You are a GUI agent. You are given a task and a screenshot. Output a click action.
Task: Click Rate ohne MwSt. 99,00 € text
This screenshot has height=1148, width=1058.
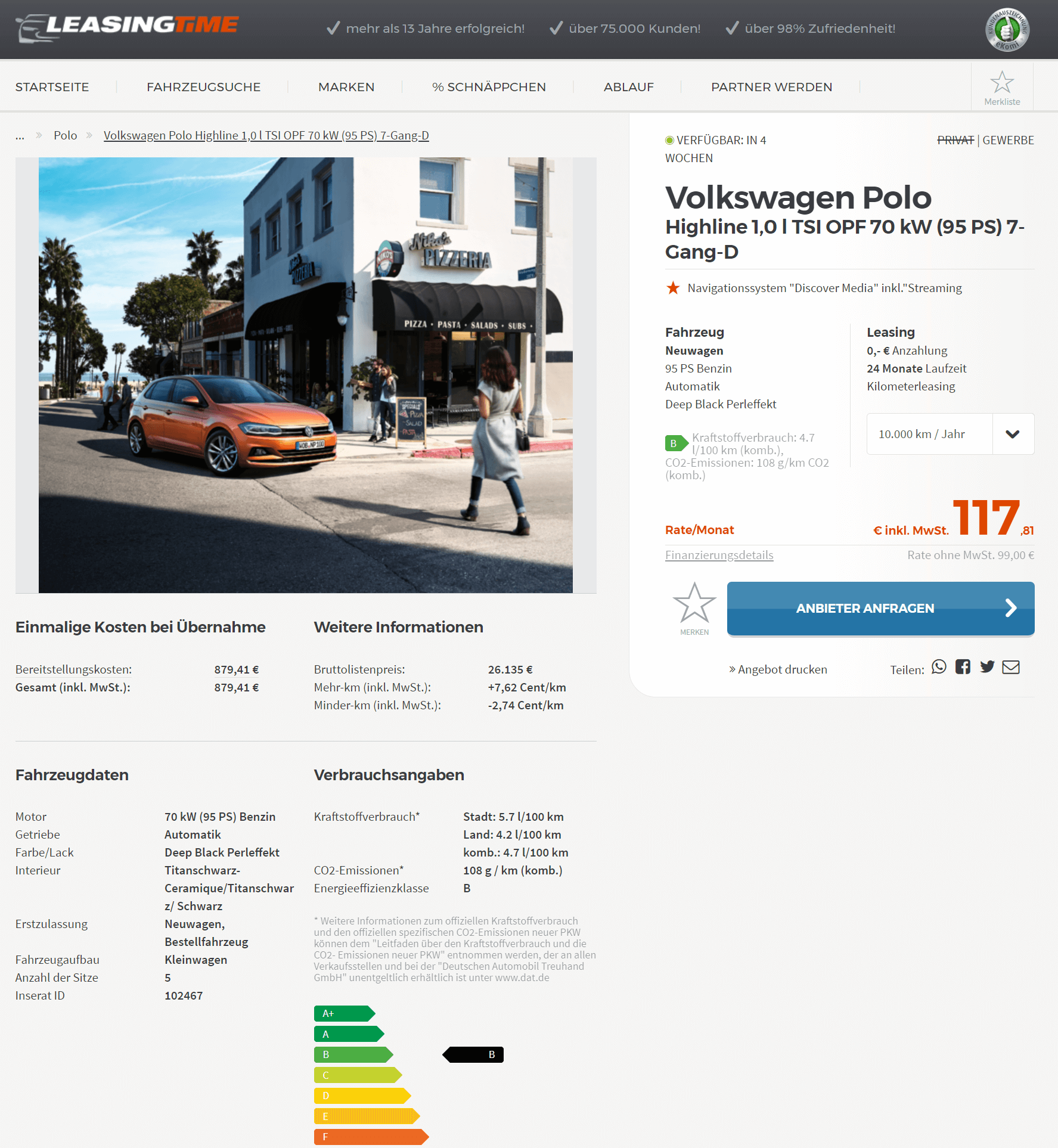[x=970, y=555]
